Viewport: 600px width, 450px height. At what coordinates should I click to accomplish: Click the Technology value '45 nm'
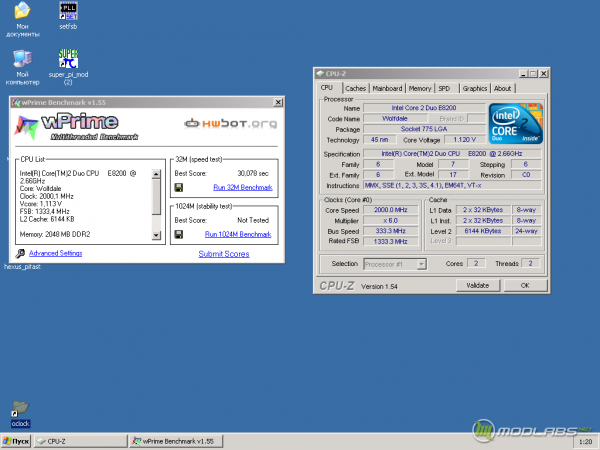tap(379, 140)
